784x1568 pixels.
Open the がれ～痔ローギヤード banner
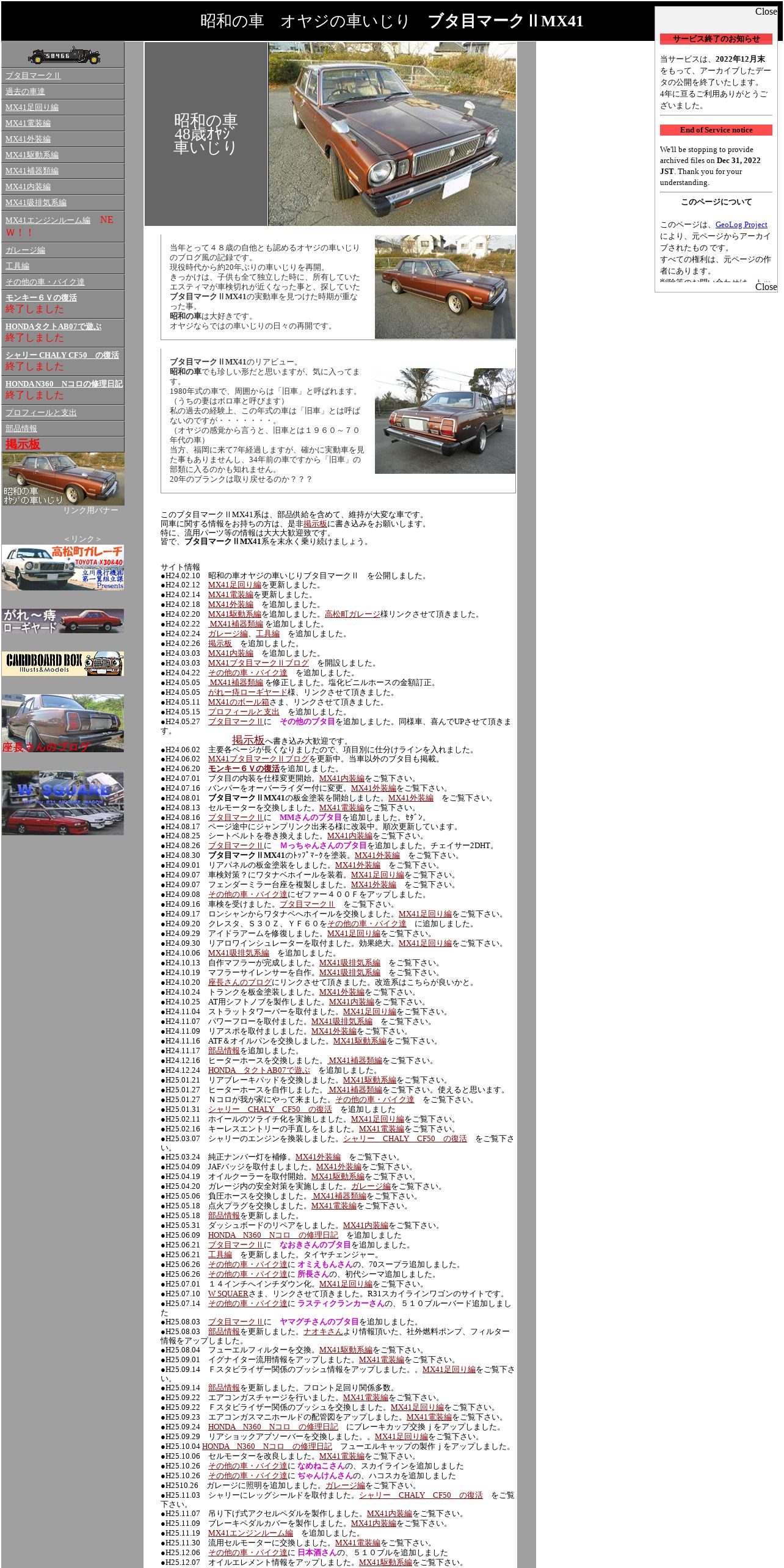[x=62, y=621]
